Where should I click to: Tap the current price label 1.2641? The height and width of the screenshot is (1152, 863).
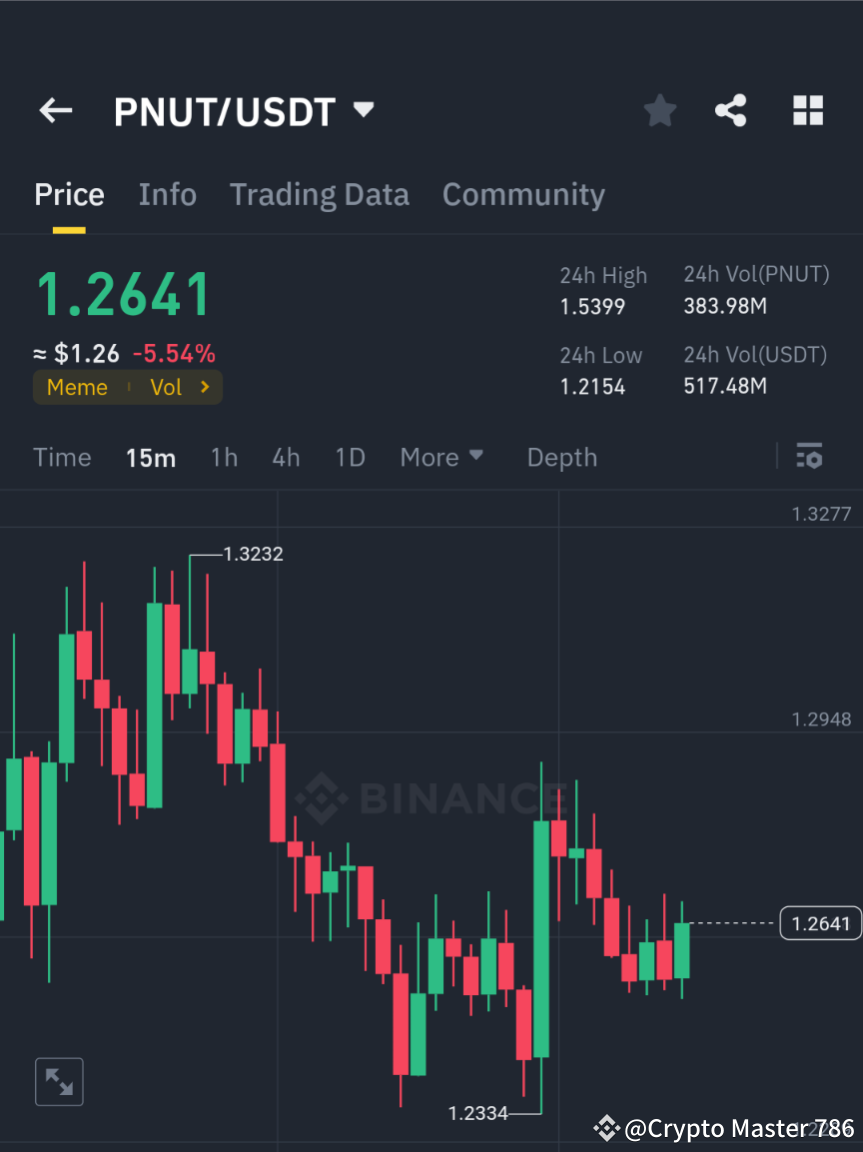tap(820, 923)
